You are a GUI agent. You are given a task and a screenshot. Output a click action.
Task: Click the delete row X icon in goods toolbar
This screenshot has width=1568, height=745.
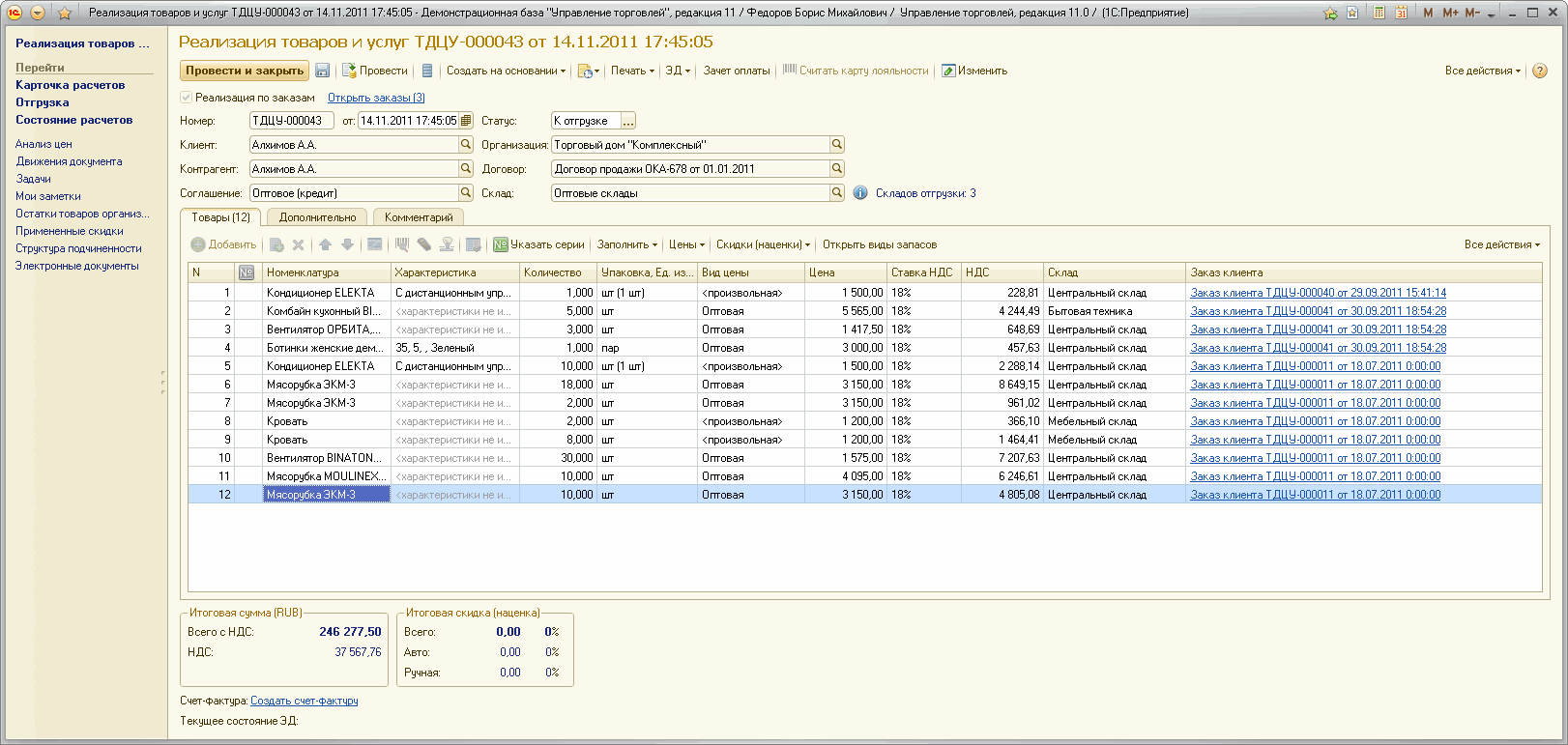(298, 244)
